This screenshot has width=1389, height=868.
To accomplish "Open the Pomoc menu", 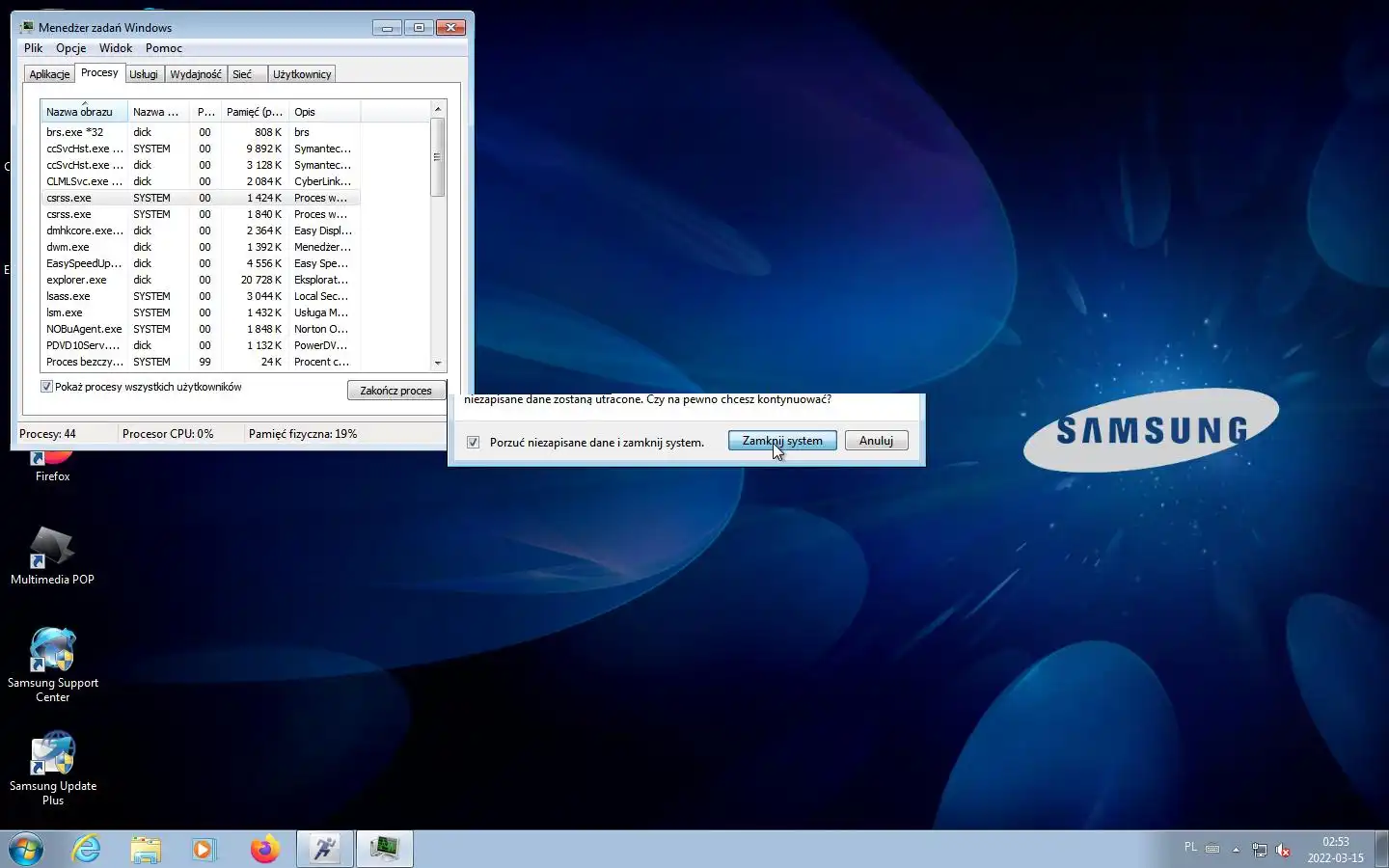I will [164, 48].
